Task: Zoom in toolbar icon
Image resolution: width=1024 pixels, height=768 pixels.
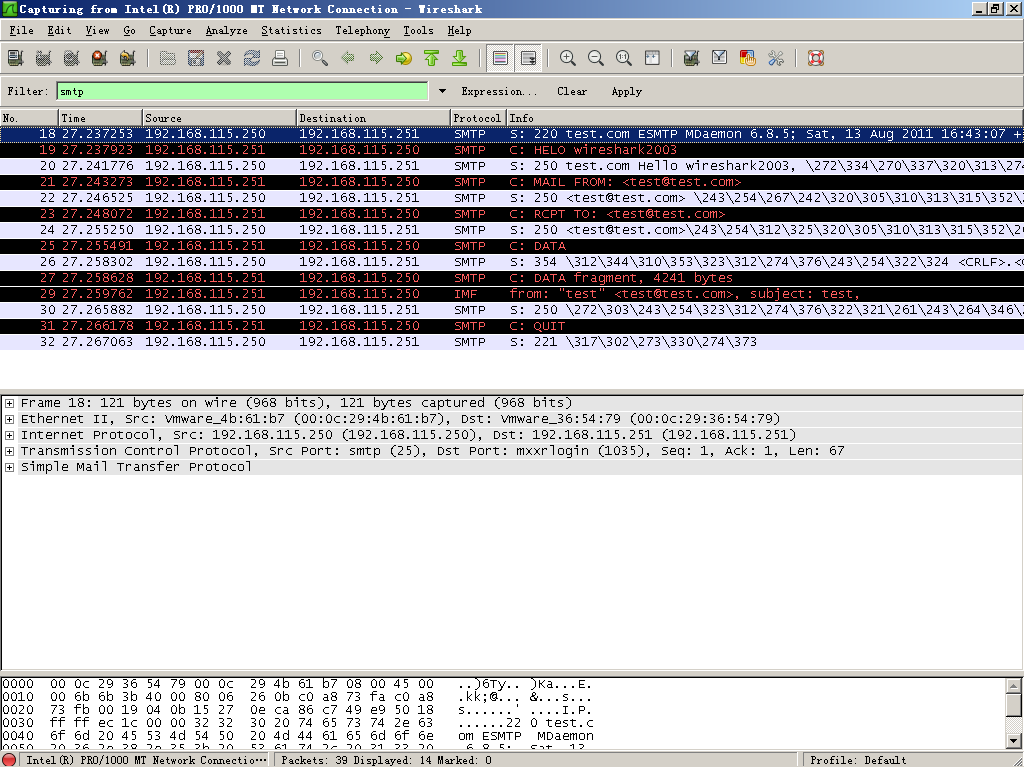Action: 568,58
